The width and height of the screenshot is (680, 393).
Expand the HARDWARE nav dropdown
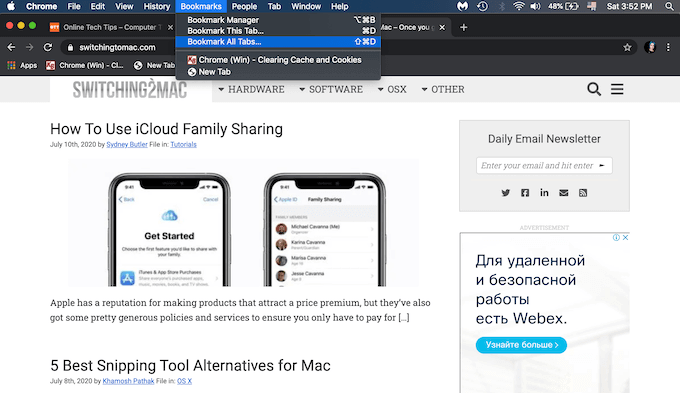[x=252, y=89]
